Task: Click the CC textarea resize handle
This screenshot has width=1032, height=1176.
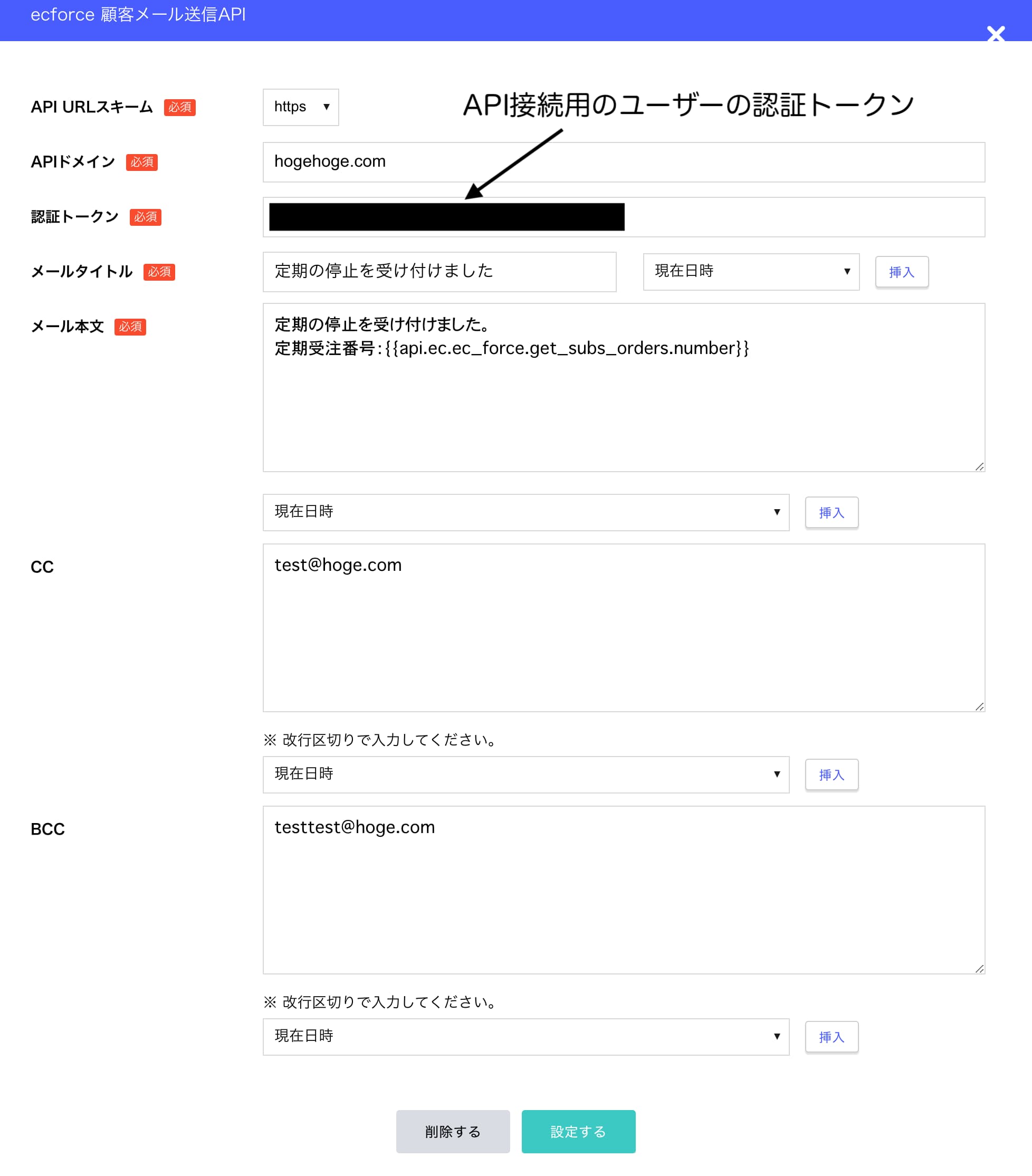Action: pos(980,707)
